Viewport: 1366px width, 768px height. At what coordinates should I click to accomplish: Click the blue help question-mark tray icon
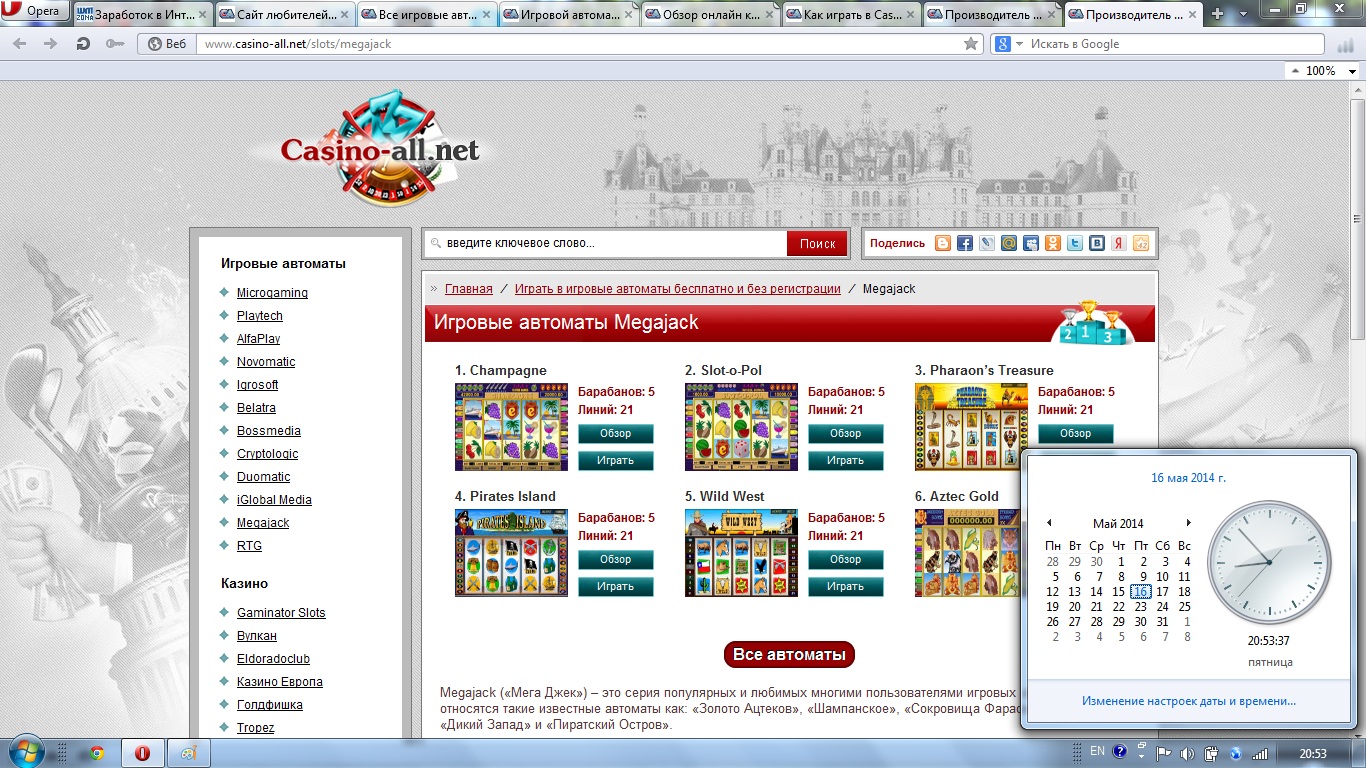(1120, 752)
